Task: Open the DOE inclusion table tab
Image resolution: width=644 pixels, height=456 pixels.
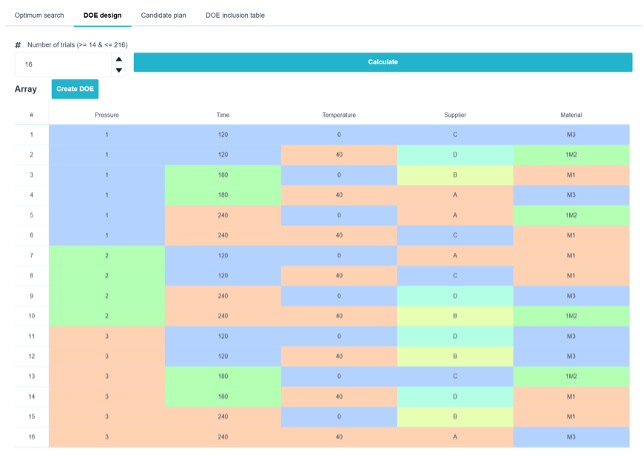Action: [235, 15]
